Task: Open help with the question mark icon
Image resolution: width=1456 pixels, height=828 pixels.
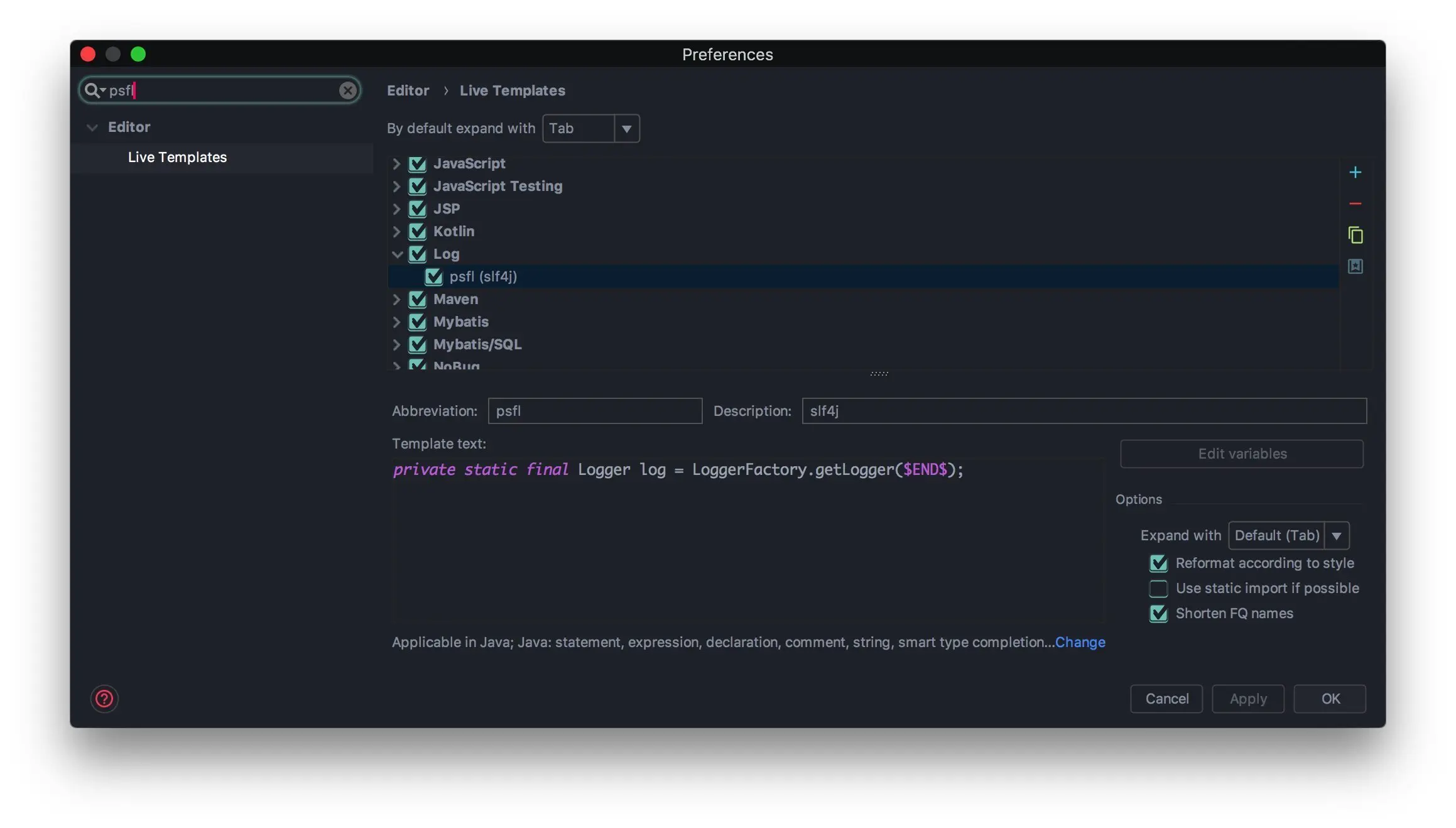Action: tap(104, 699)
